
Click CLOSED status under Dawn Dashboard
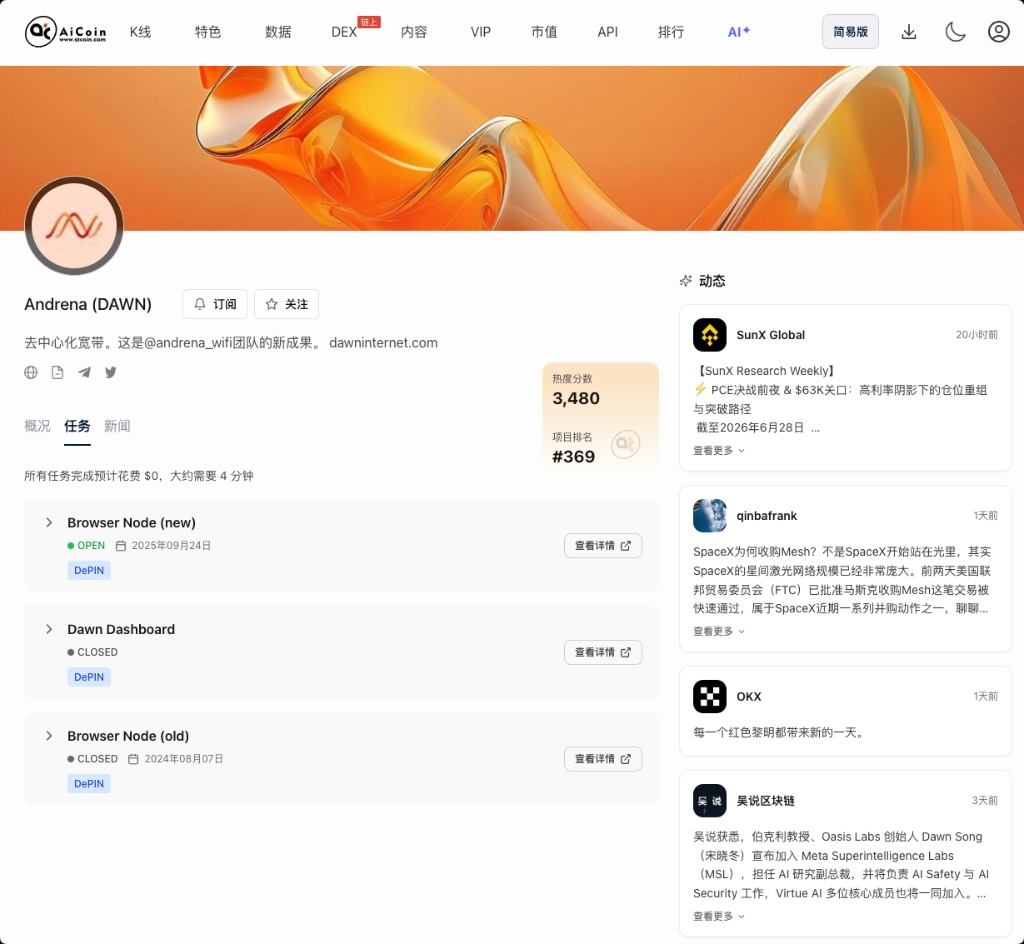(x=97, y=652)
